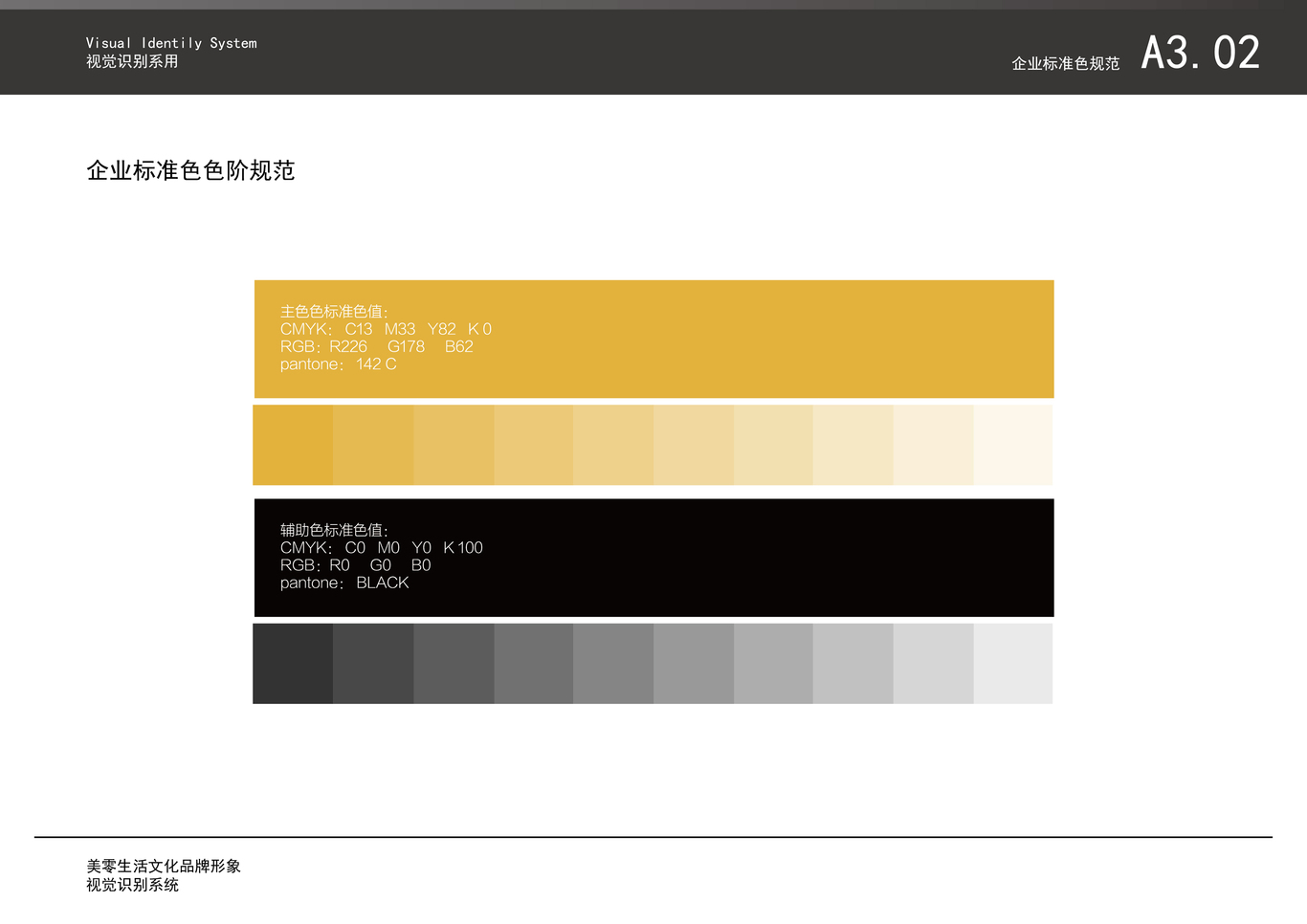This screenshot has height=924, width=1307.
Task: Select the '视觉识别系统' footer text
Action: pos(132,885)
